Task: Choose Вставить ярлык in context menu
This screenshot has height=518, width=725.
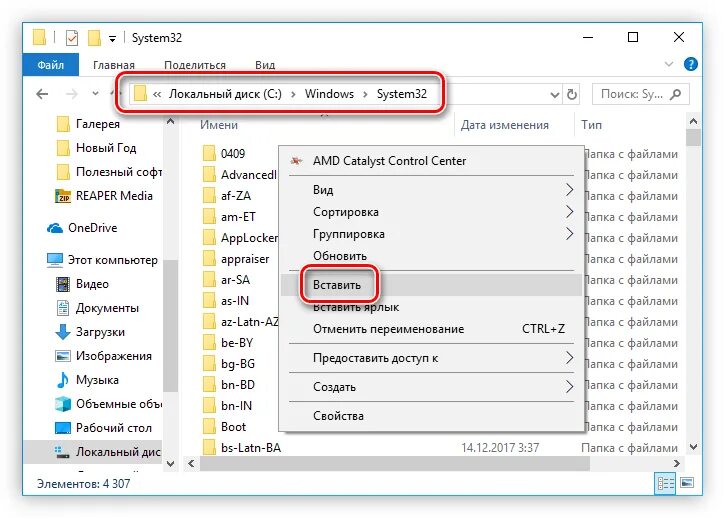Action: [431, 307]
